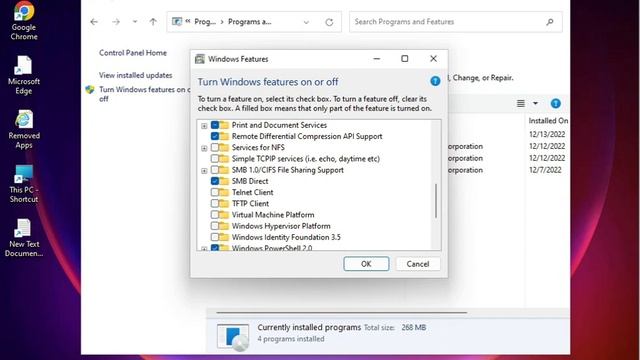Click the installed programs summary icon

click(233, 337)
